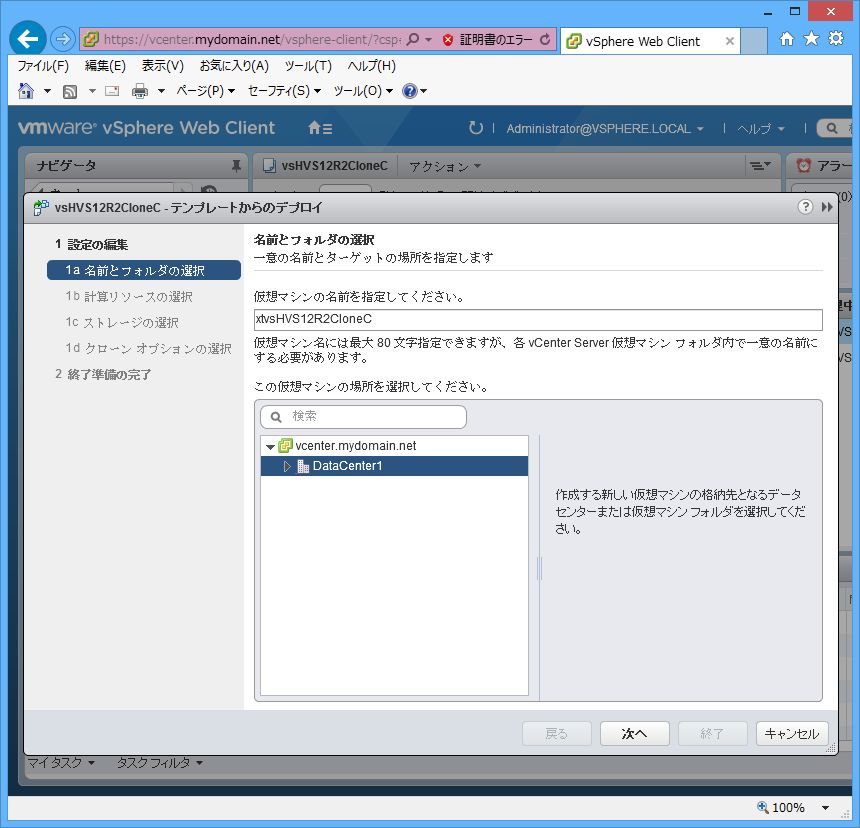The height and width of the screenshot is (828, 860).
Task: Open the 編集(E) menu
Action: 105,66
